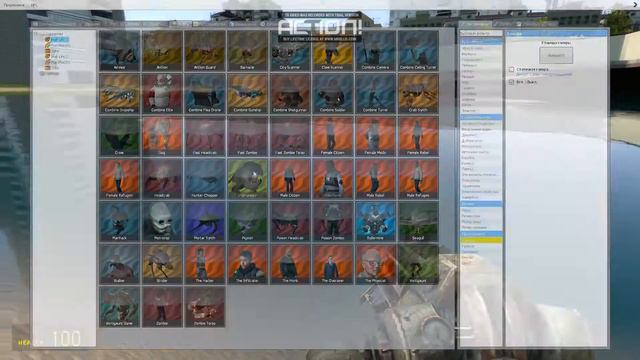Select the Vortigaunt Slave NPC thumbnail

click(120, 307)
